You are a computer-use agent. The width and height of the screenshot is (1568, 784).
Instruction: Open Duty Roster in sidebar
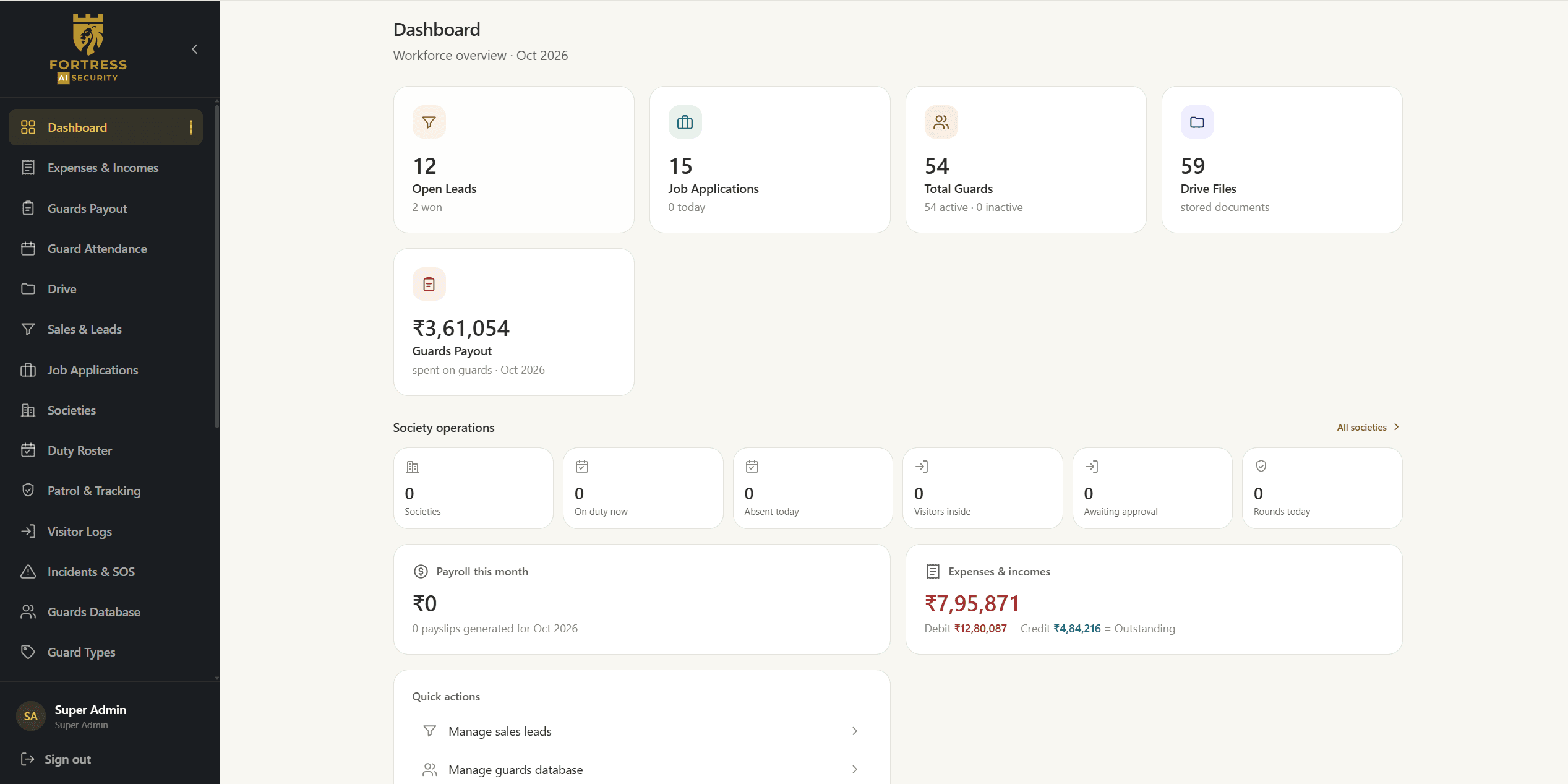coord(106,450)
